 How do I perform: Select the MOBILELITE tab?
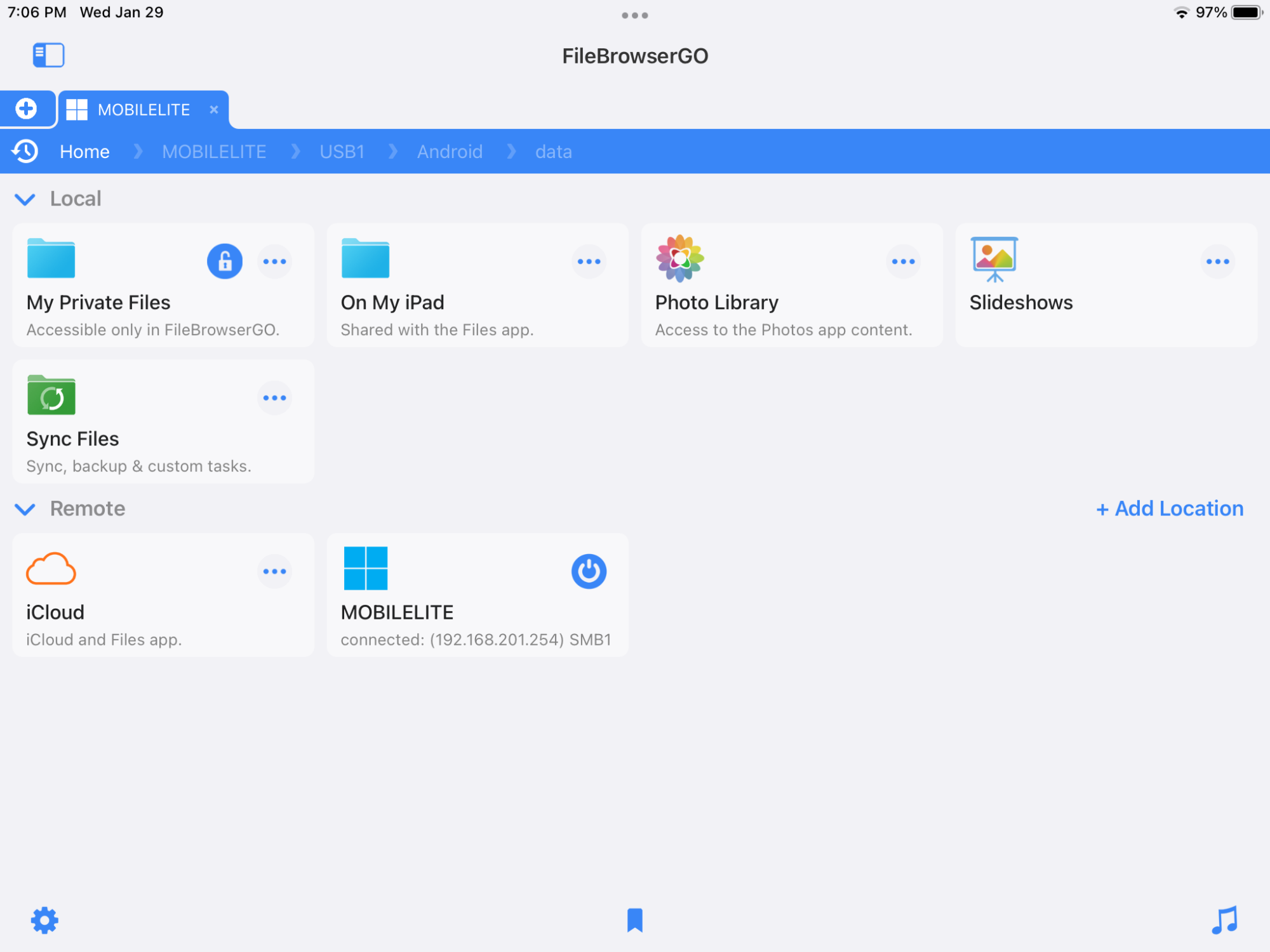click(144, 110)
